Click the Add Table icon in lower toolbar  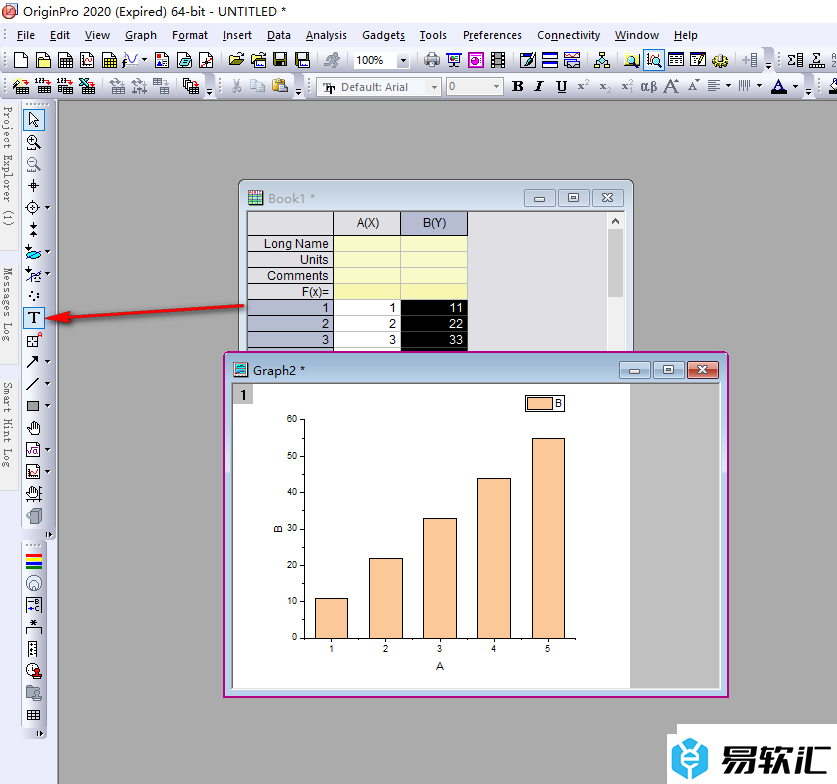point(34,715)
